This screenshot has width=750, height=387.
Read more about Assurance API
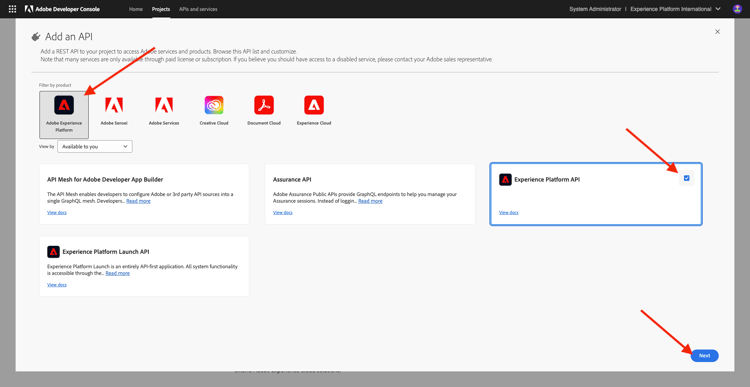pos(370,201)
